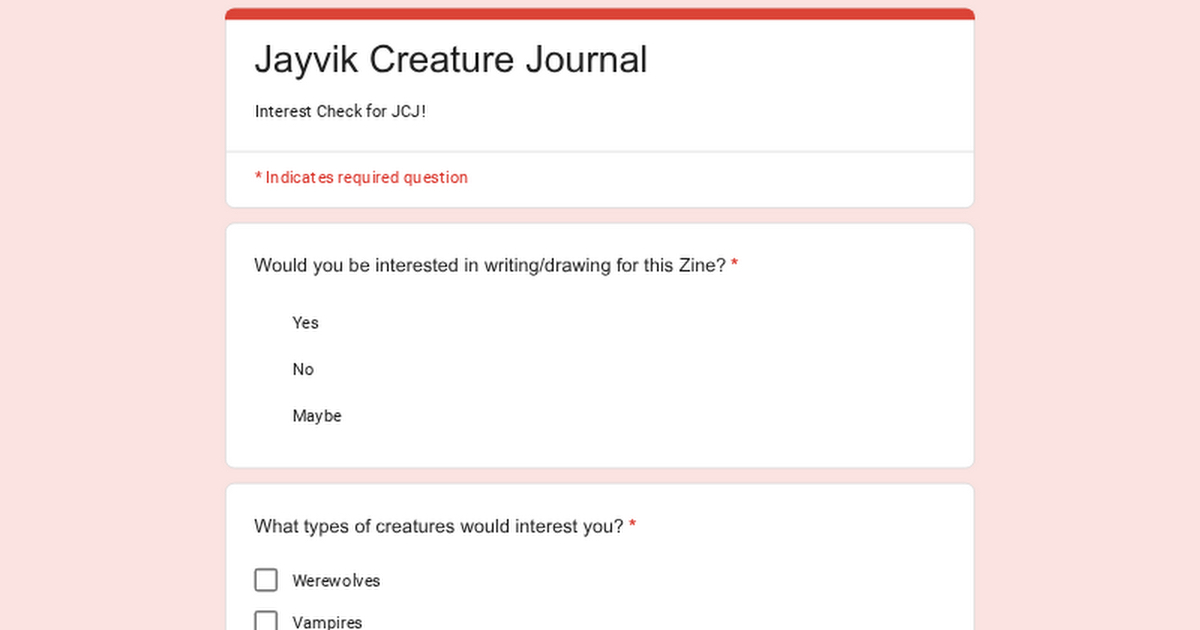This screenshot has width=1200, height=630.
Task: Tick the Werewolves checkbox
Action: [x=266, y=580]
